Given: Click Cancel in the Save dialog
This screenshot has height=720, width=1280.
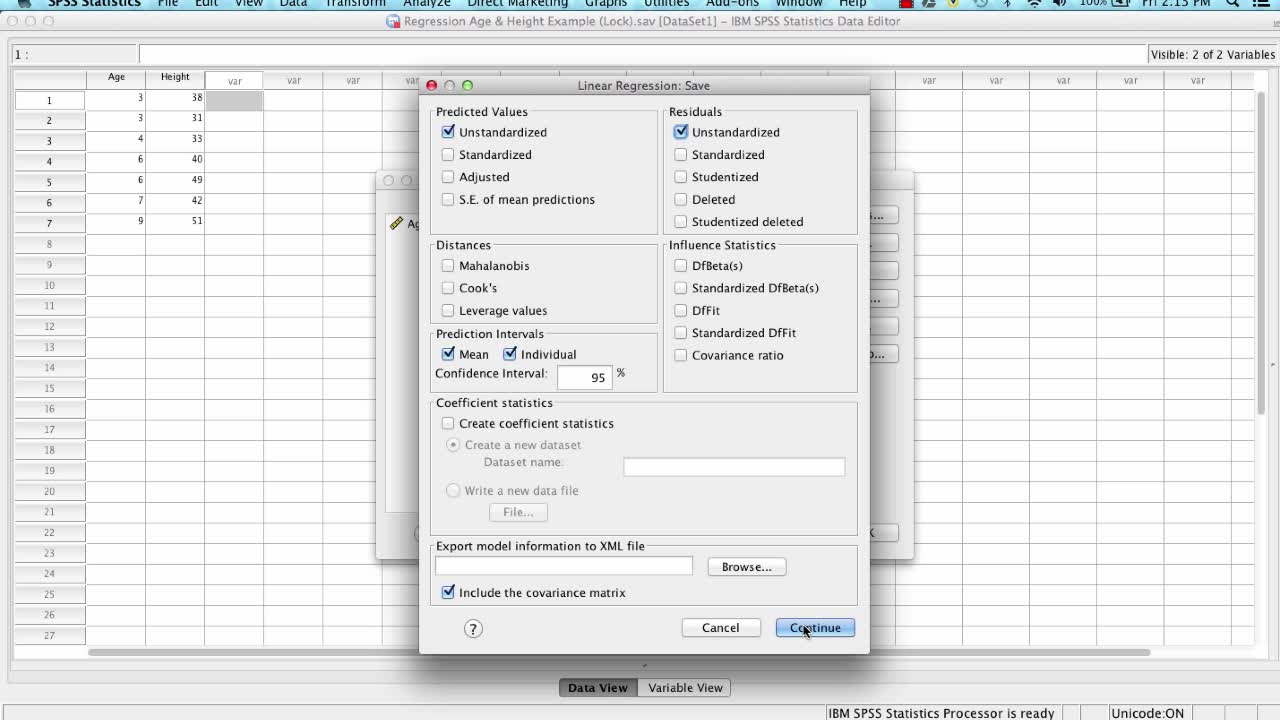Looking at the screenshot, I should [720, 628].
